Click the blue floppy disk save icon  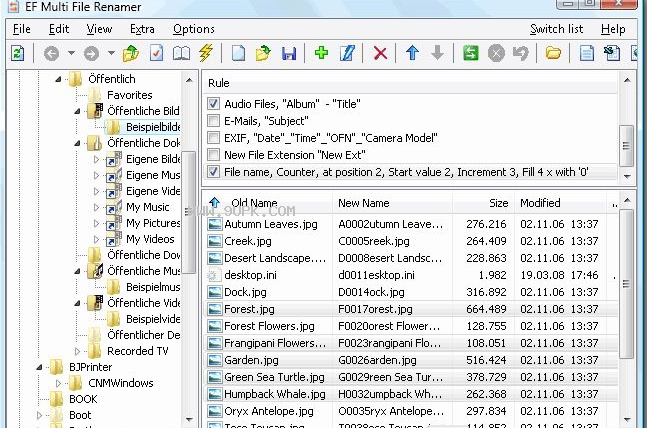point(289,53)
